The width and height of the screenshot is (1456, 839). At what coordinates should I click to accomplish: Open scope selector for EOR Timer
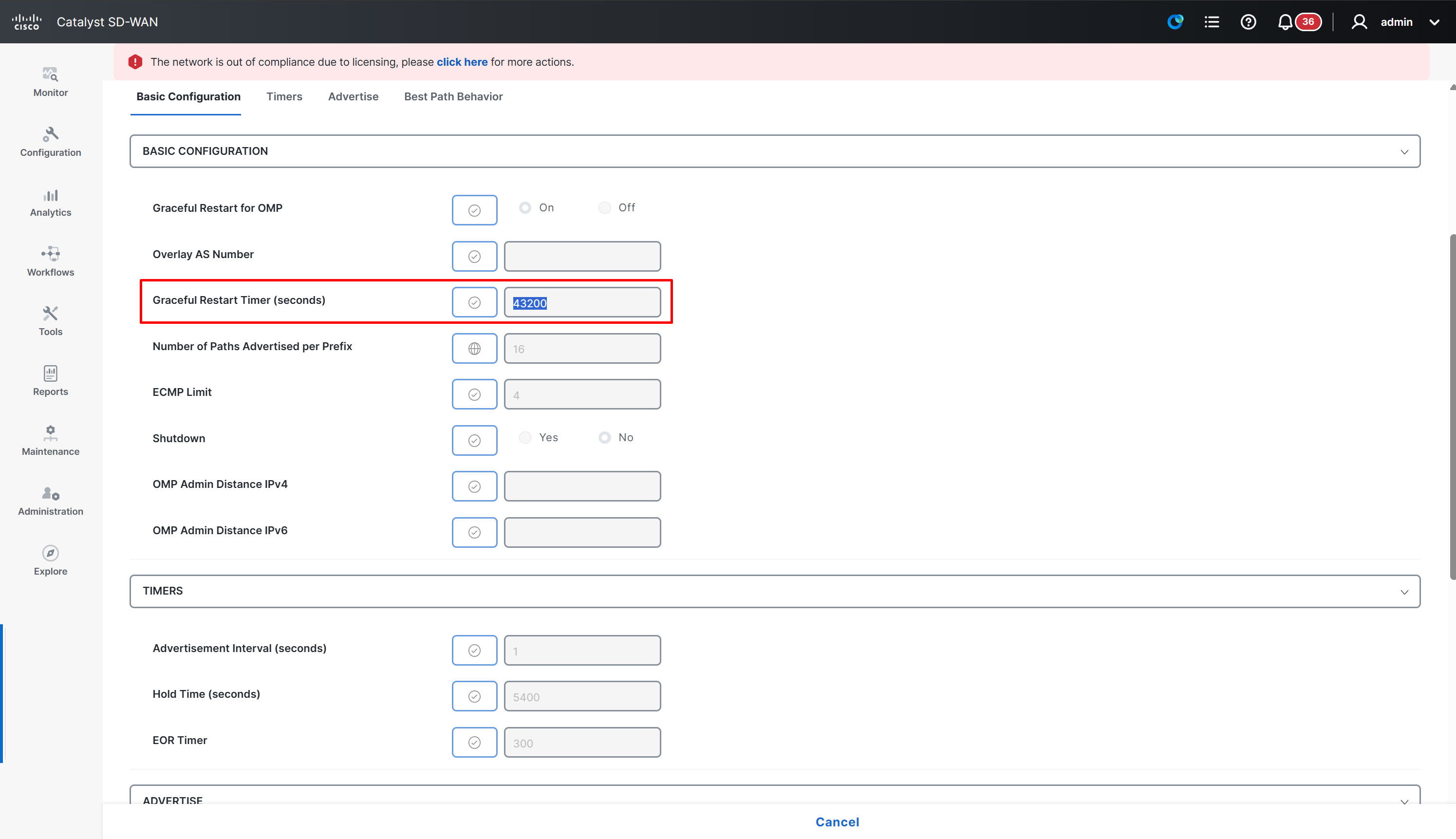pos(474,742)
